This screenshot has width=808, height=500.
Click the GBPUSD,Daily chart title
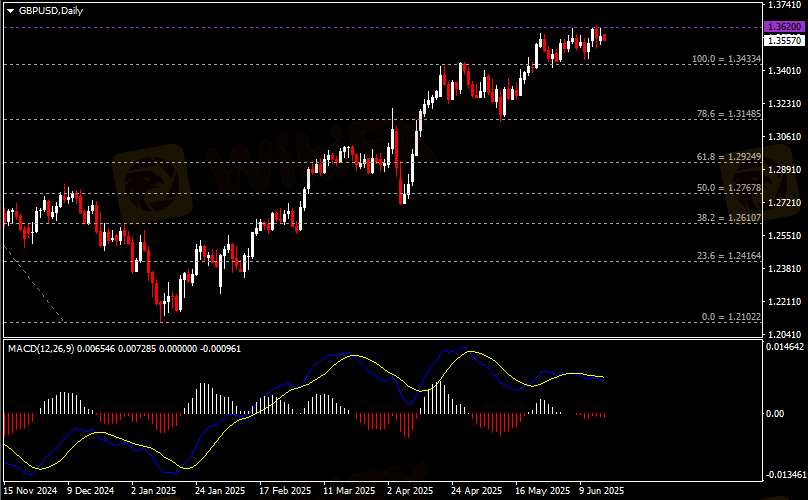(x=50, y=11)
